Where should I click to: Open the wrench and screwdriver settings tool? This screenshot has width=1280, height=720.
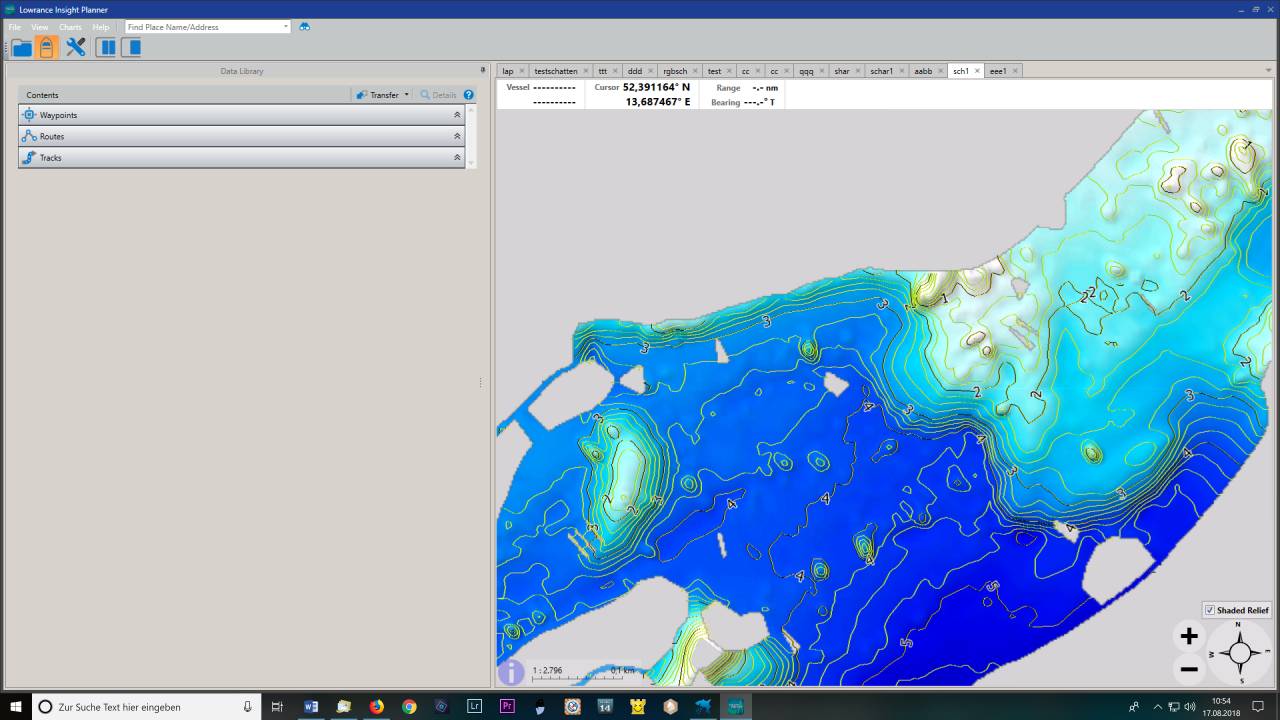(76, 48)
